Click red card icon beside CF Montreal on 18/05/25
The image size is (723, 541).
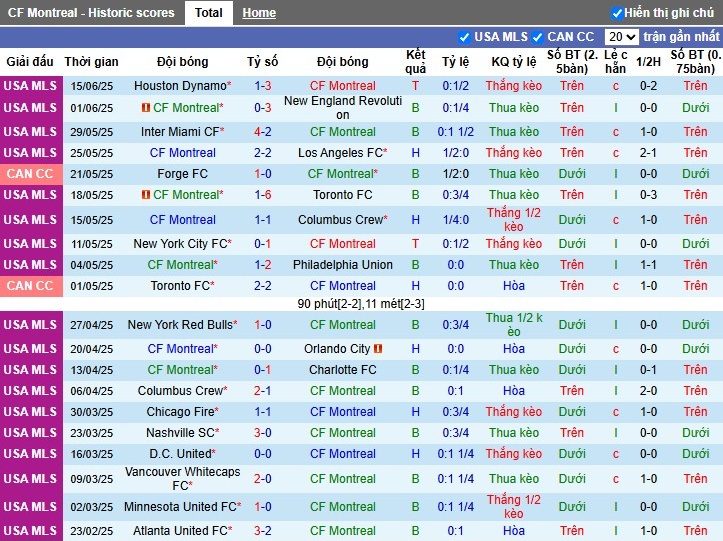[x=146, y=195]
